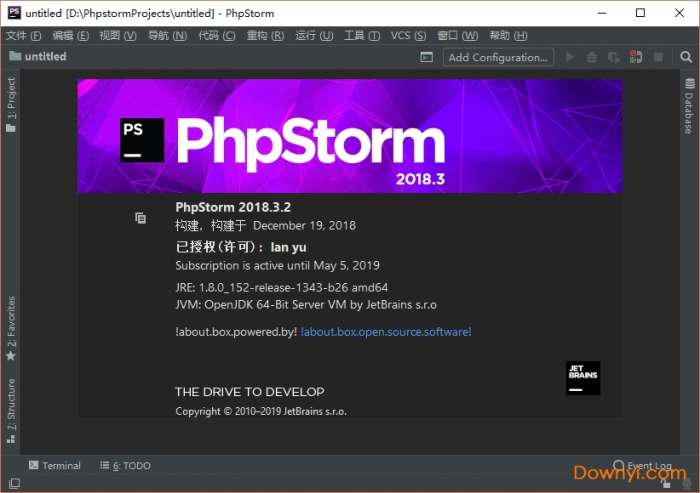Open the 运行 (U) menu

(x=314, y=35)
